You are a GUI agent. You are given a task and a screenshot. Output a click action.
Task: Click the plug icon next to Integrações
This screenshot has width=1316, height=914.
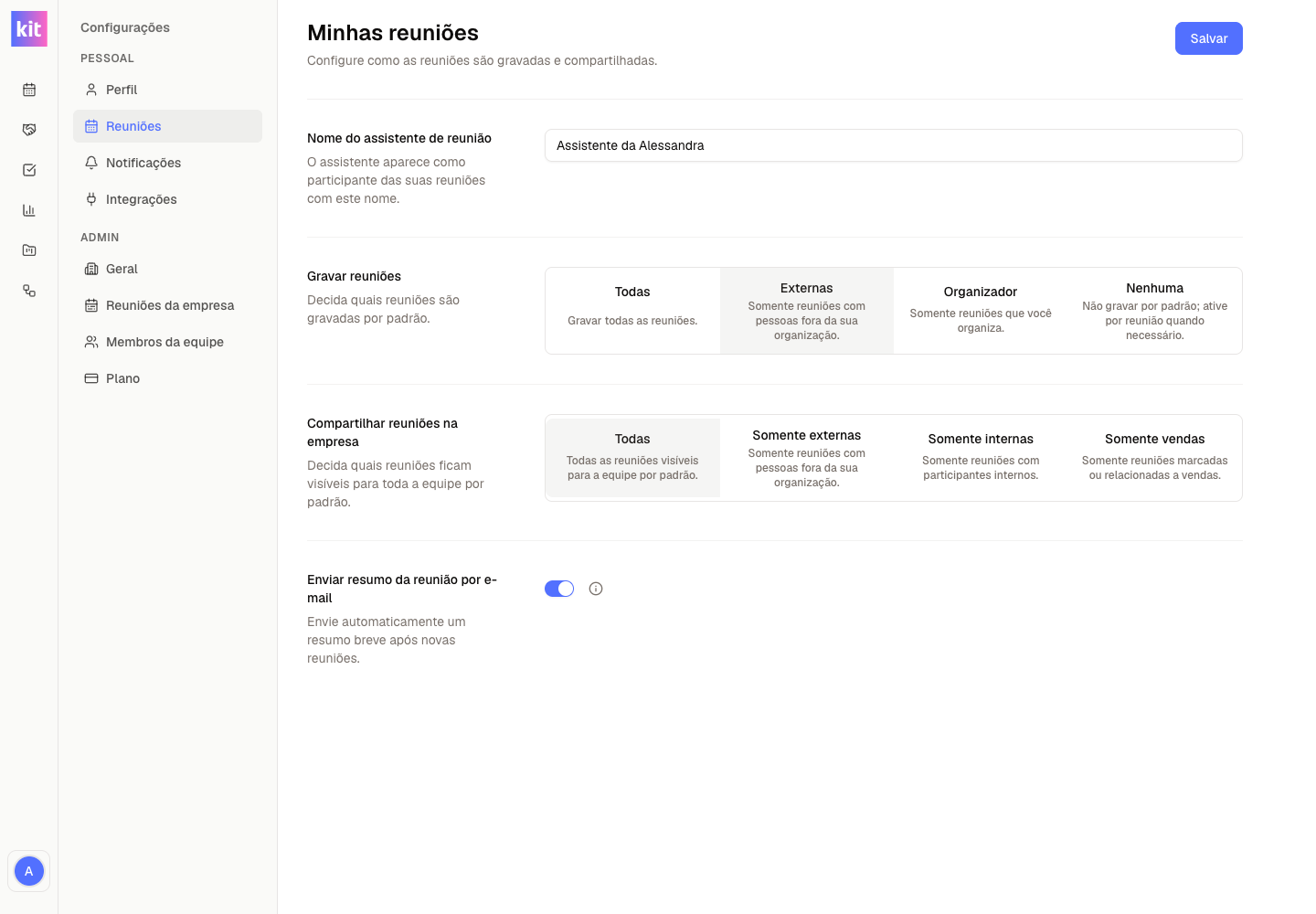[91, 199]
